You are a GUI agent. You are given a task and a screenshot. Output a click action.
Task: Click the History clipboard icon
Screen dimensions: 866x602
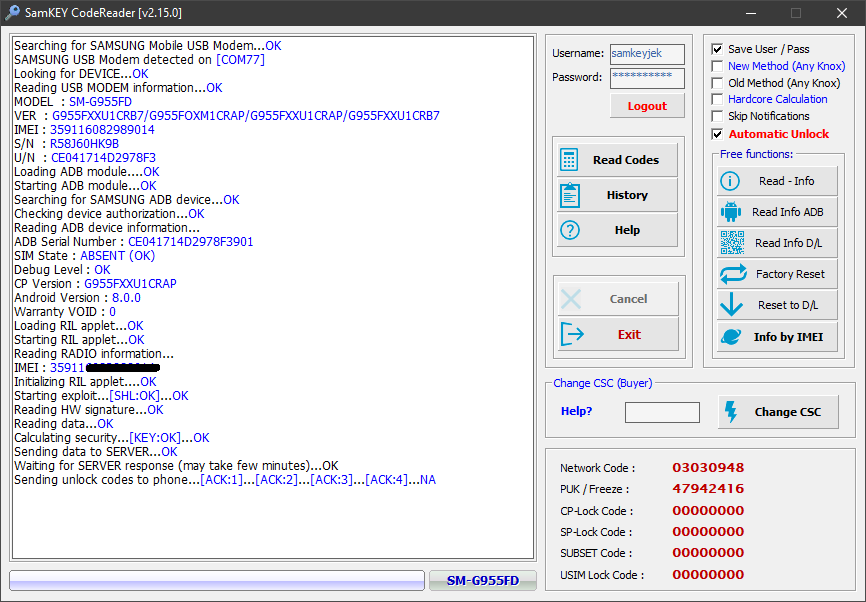570,195
